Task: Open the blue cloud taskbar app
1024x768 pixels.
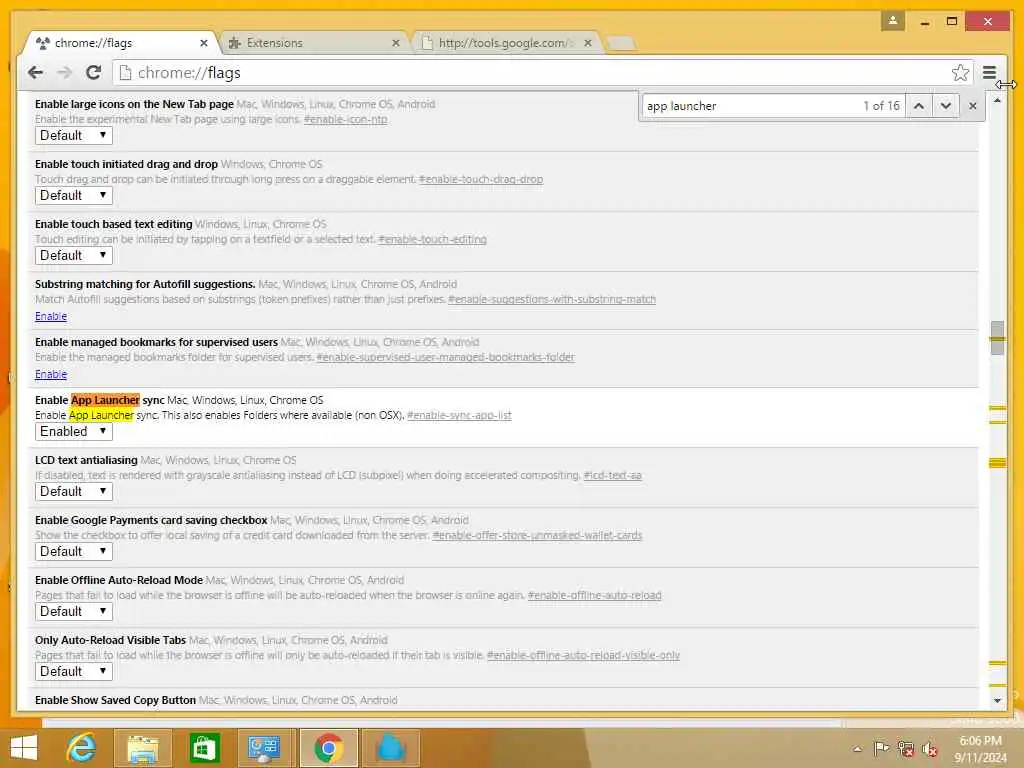Action: tap(391, 748)
